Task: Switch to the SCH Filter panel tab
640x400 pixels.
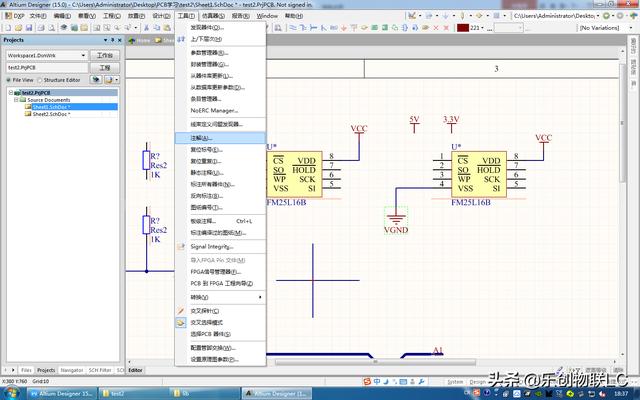Action: [100, 370]
